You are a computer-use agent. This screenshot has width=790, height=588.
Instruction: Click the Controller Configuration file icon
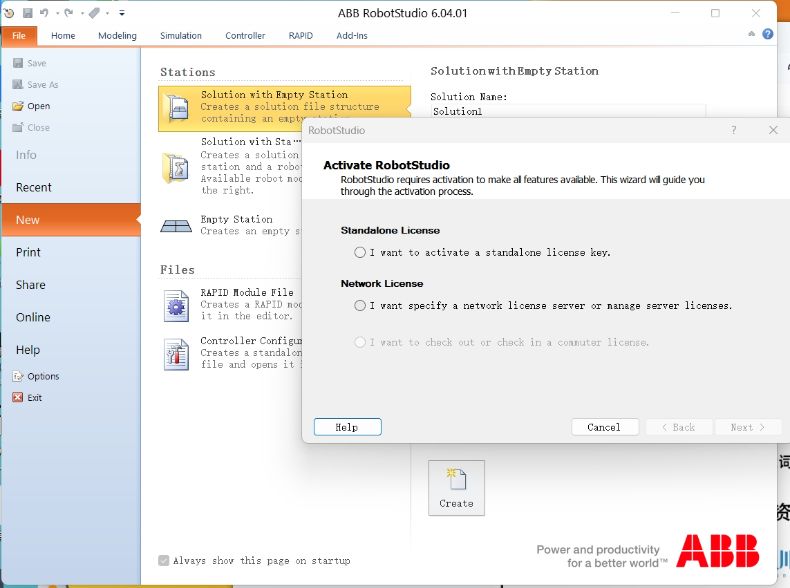pos(177,353)
